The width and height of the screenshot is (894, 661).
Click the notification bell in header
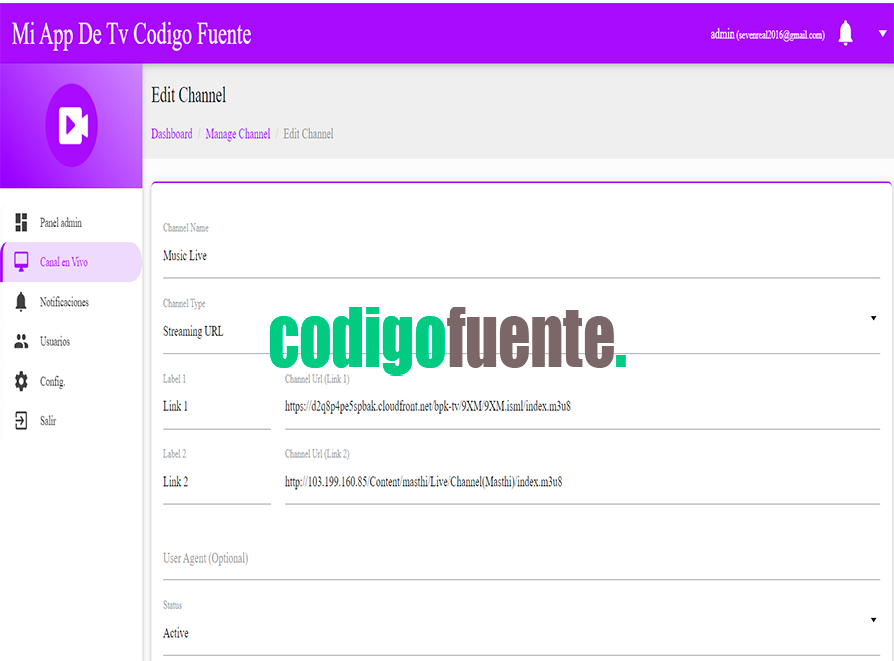point(845,34)
